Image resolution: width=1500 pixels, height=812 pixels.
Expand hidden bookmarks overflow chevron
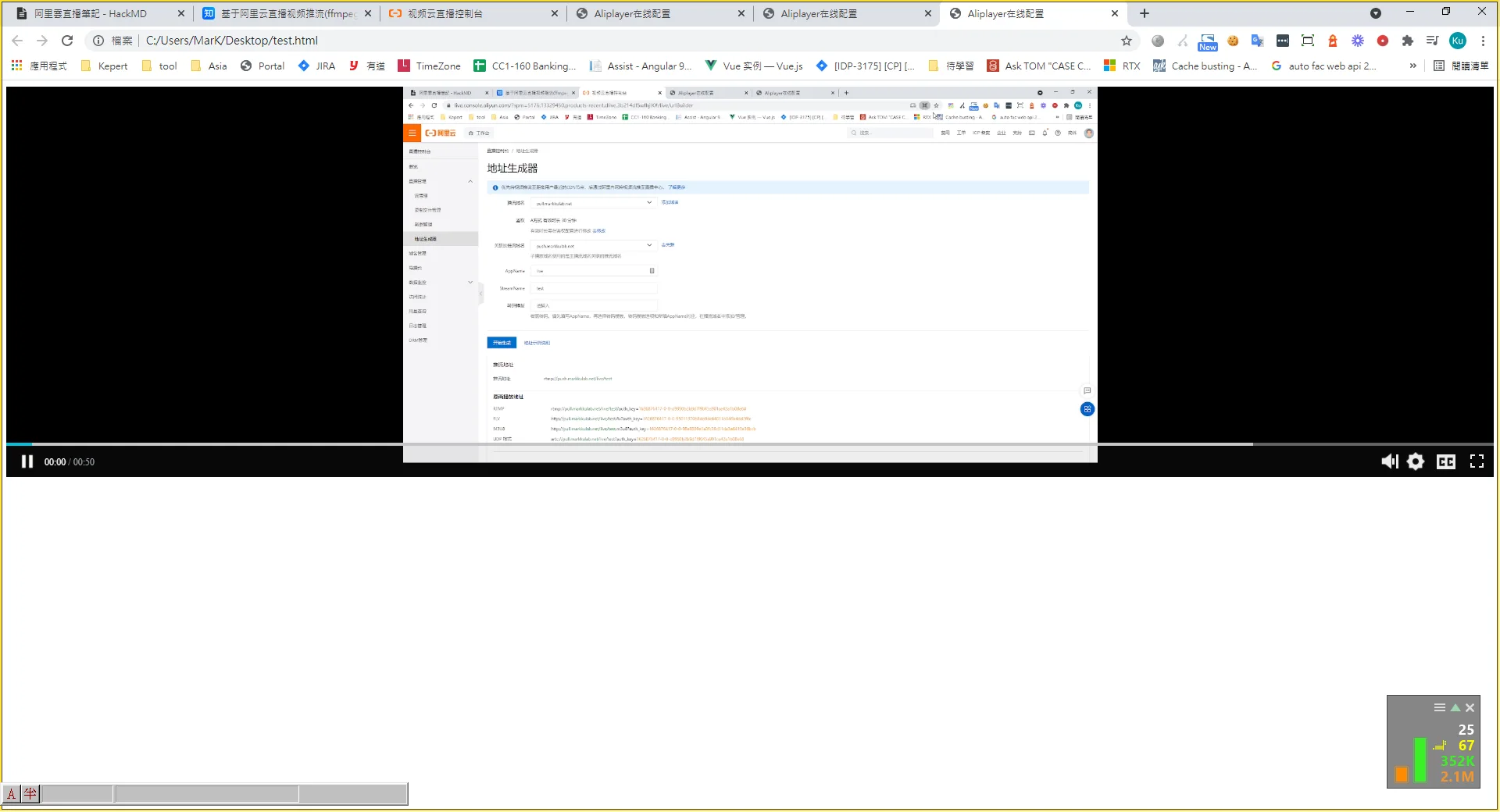click(1412, 66)
